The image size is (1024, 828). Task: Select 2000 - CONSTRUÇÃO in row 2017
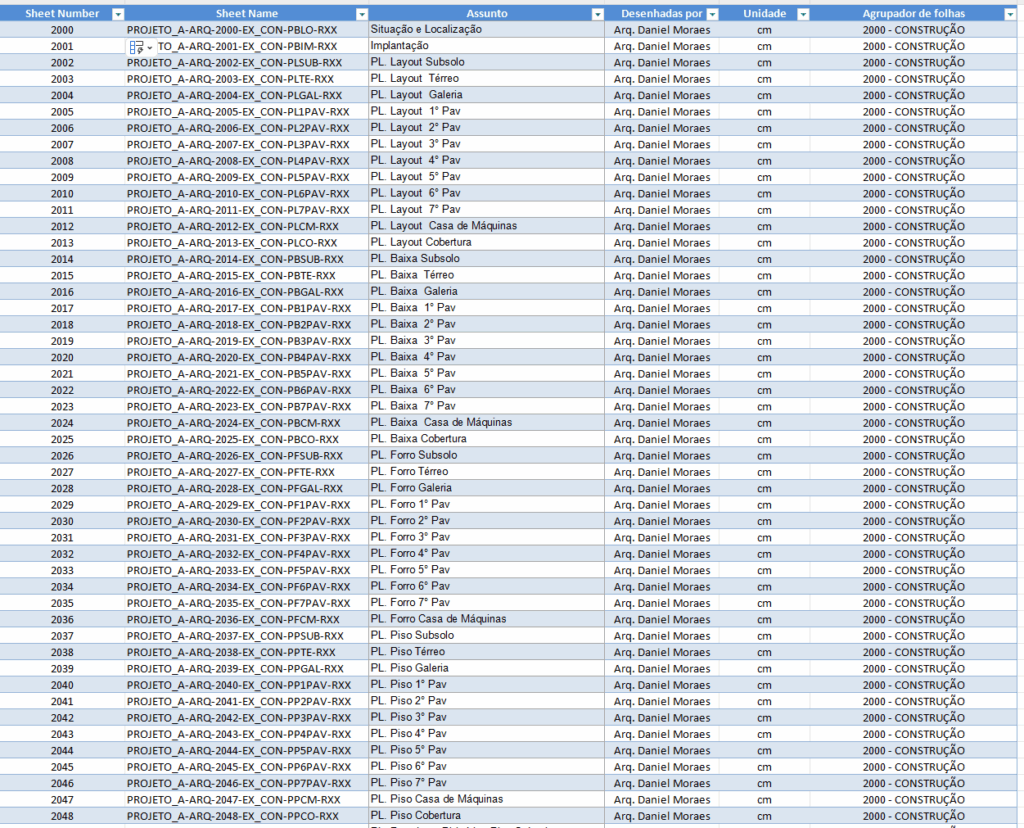click(914, 308)
